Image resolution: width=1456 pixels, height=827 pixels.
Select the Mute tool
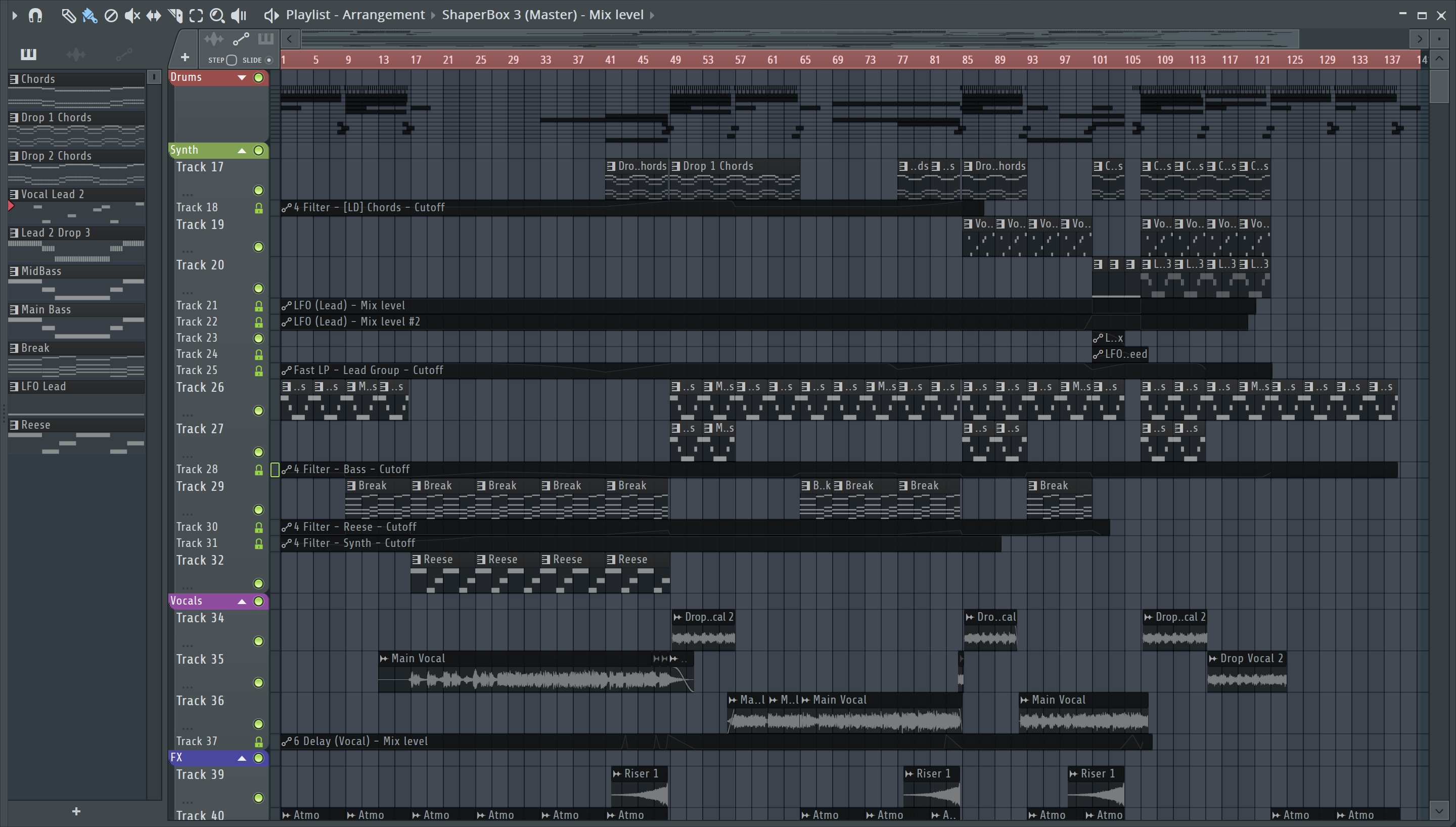(x=132, y=15)
